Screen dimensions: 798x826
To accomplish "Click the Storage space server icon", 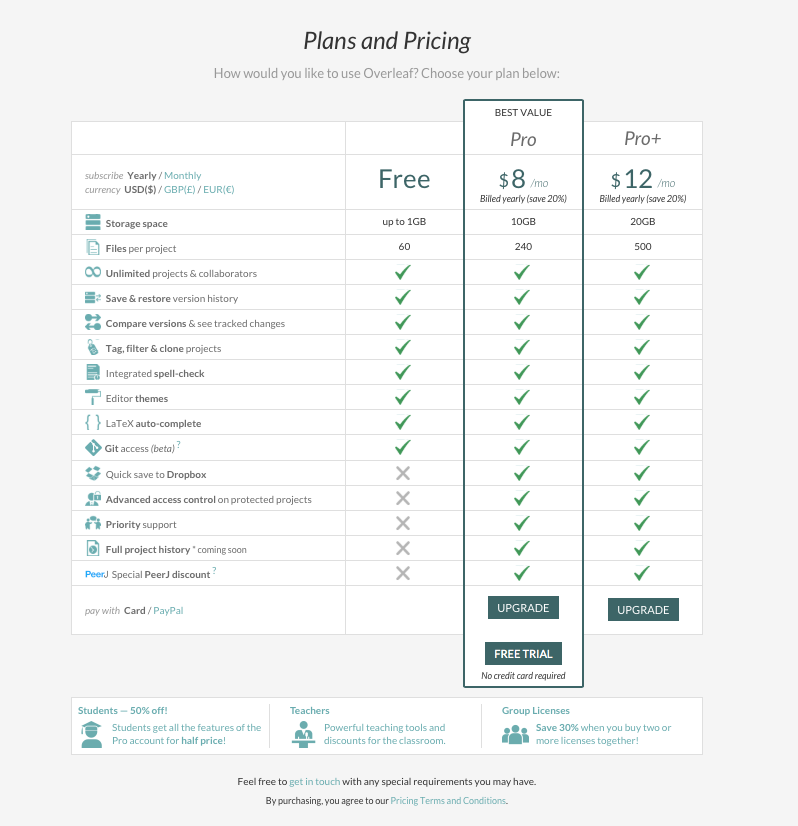I will click(x=93, y=222).
